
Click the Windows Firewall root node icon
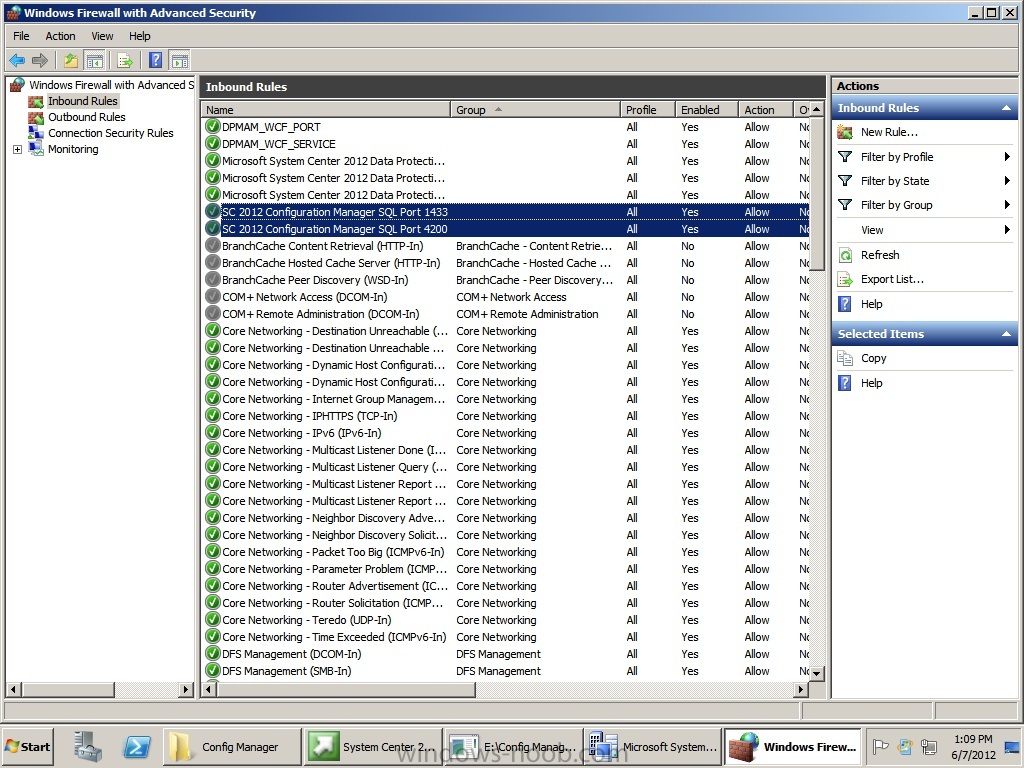(18, 85)
